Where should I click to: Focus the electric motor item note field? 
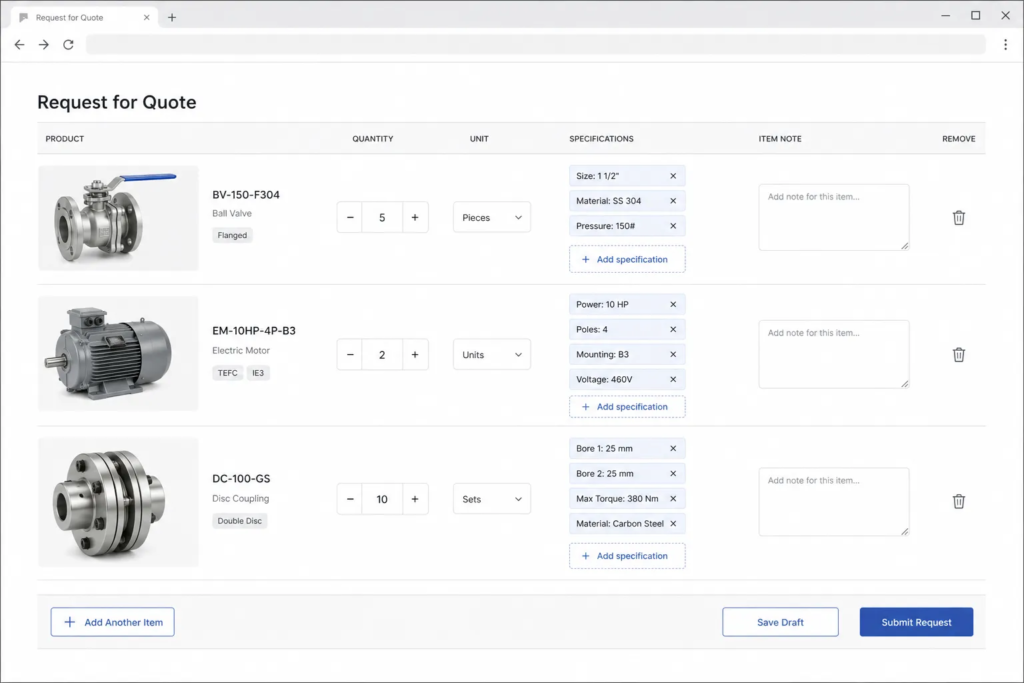coord(834,355)
